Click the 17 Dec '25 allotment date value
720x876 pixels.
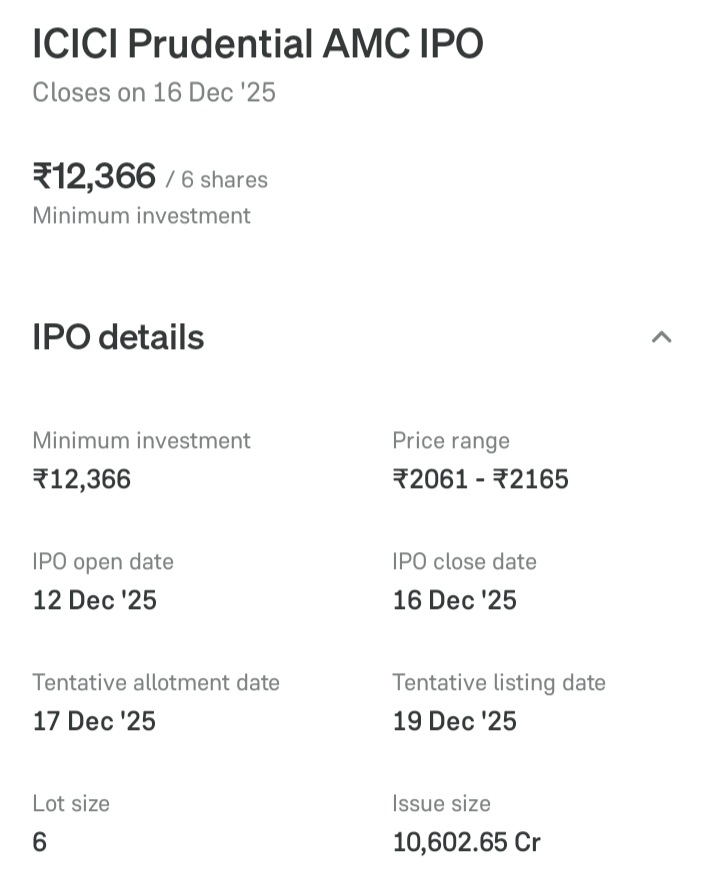coord(95,721)
